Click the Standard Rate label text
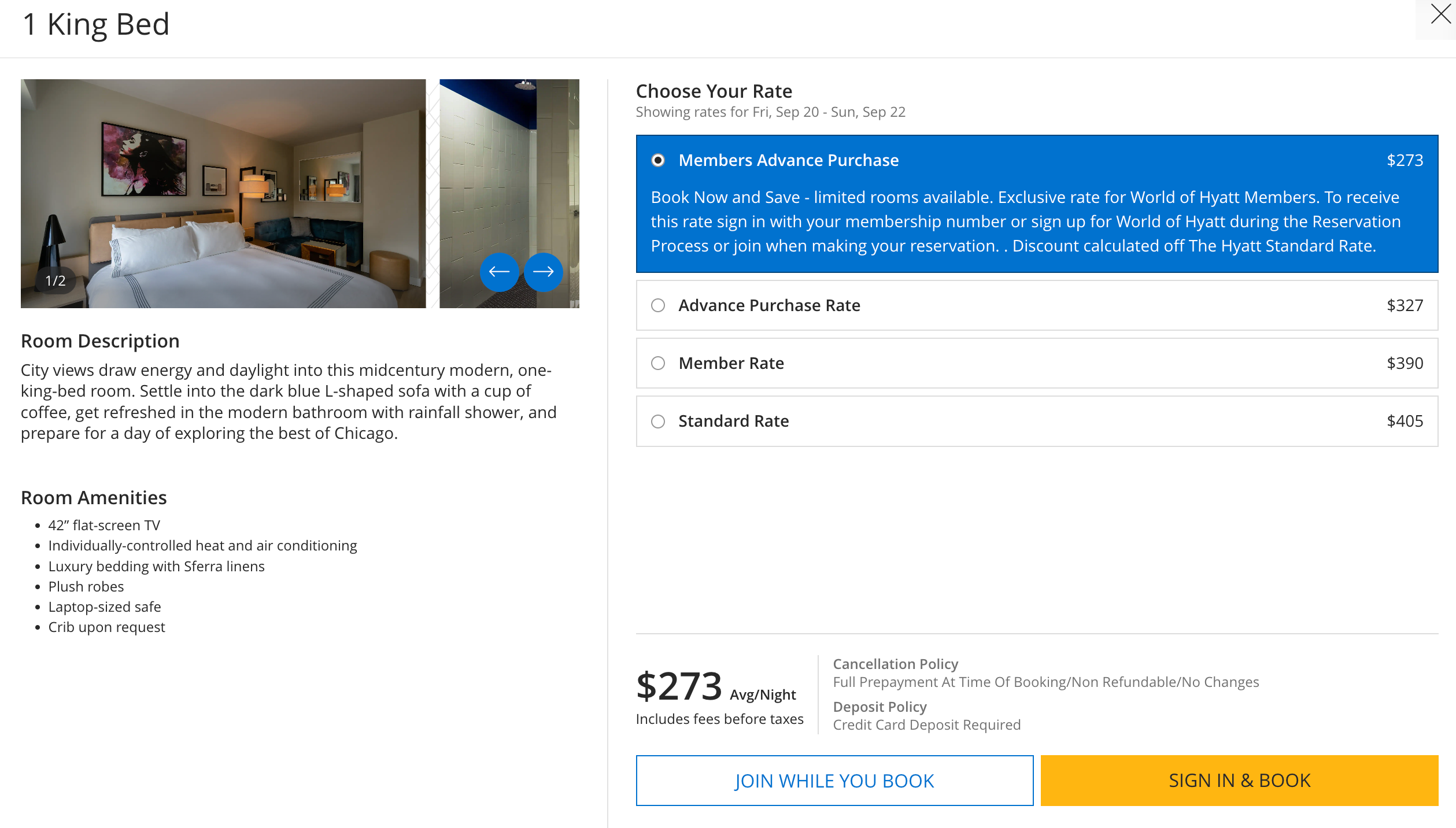This screenshot has height=828, width=1456. click(x=733, y=421)
